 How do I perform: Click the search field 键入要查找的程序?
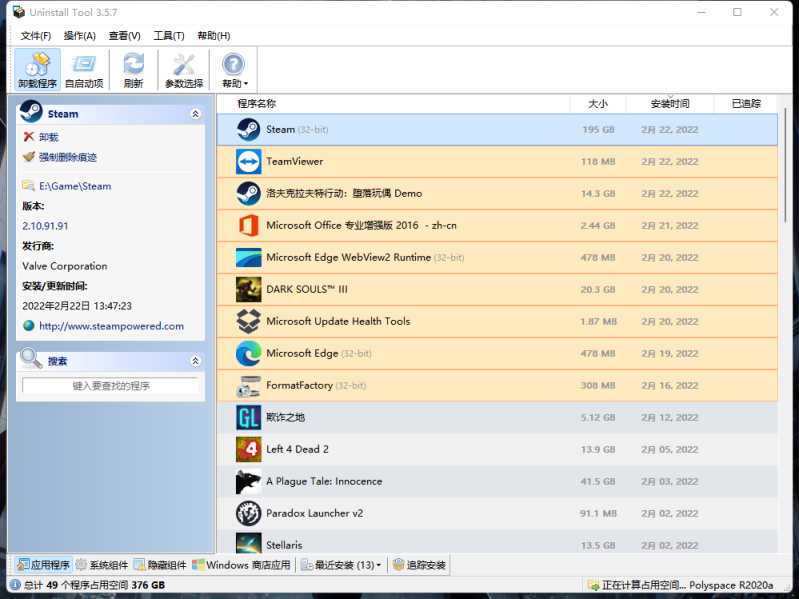[x=110, y=386]
